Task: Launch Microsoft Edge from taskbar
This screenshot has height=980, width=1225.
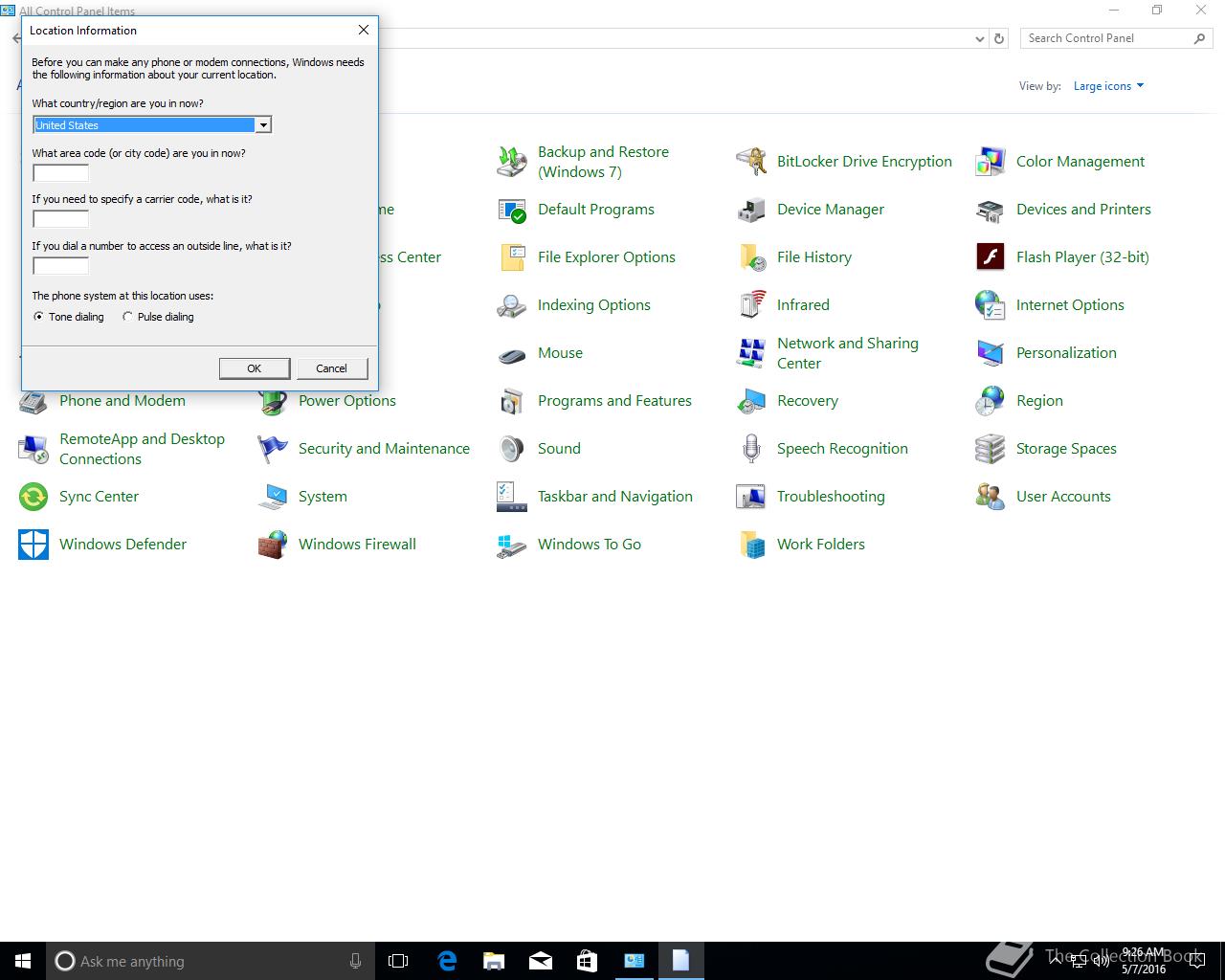Action: [x=447, y=961]
